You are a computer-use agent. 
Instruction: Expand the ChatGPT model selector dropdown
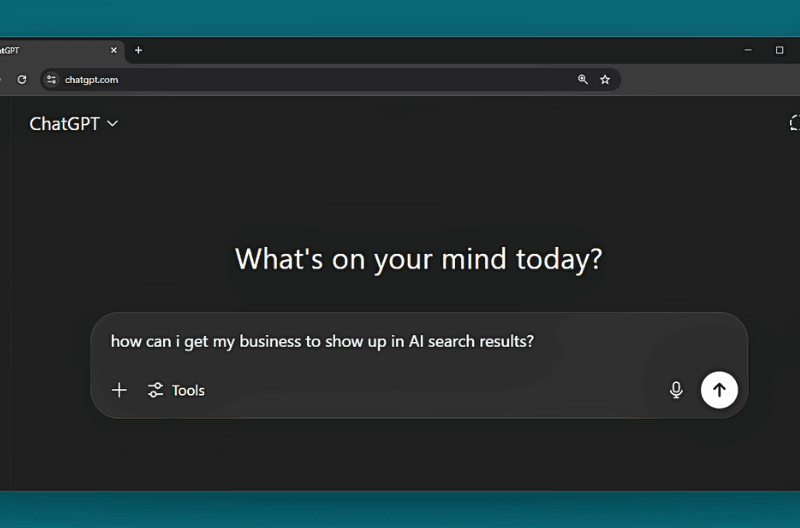point(73,123)
